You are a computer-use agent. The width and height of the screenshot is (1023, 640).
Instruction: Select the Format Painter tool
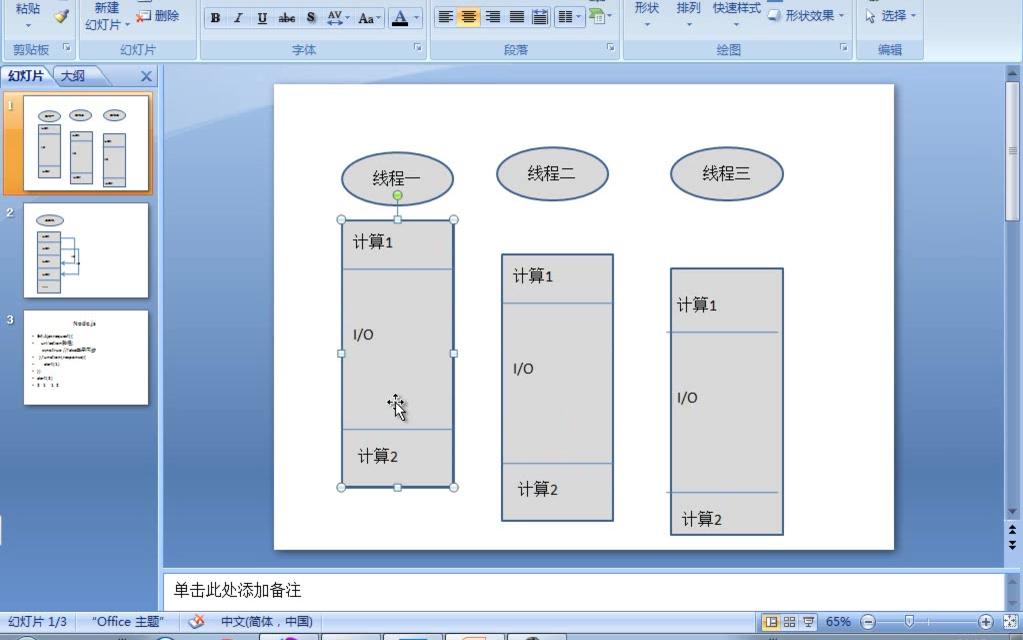tap(59, 17)
